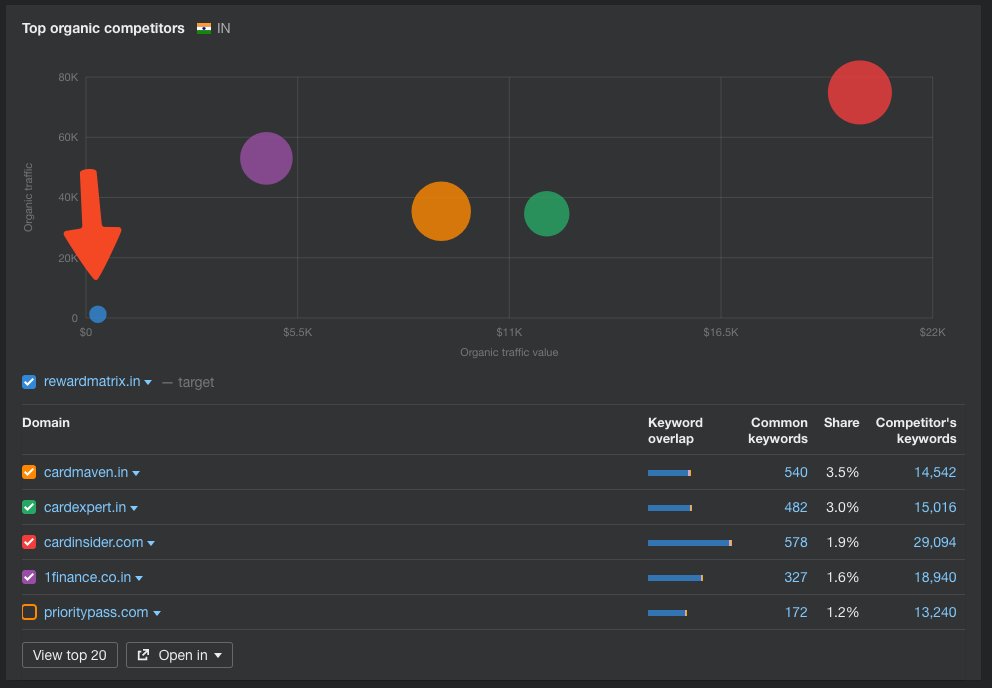Click the Domain column header
Image resolution: width=992 pixels, height=688 pixels.
click(46, 422)
